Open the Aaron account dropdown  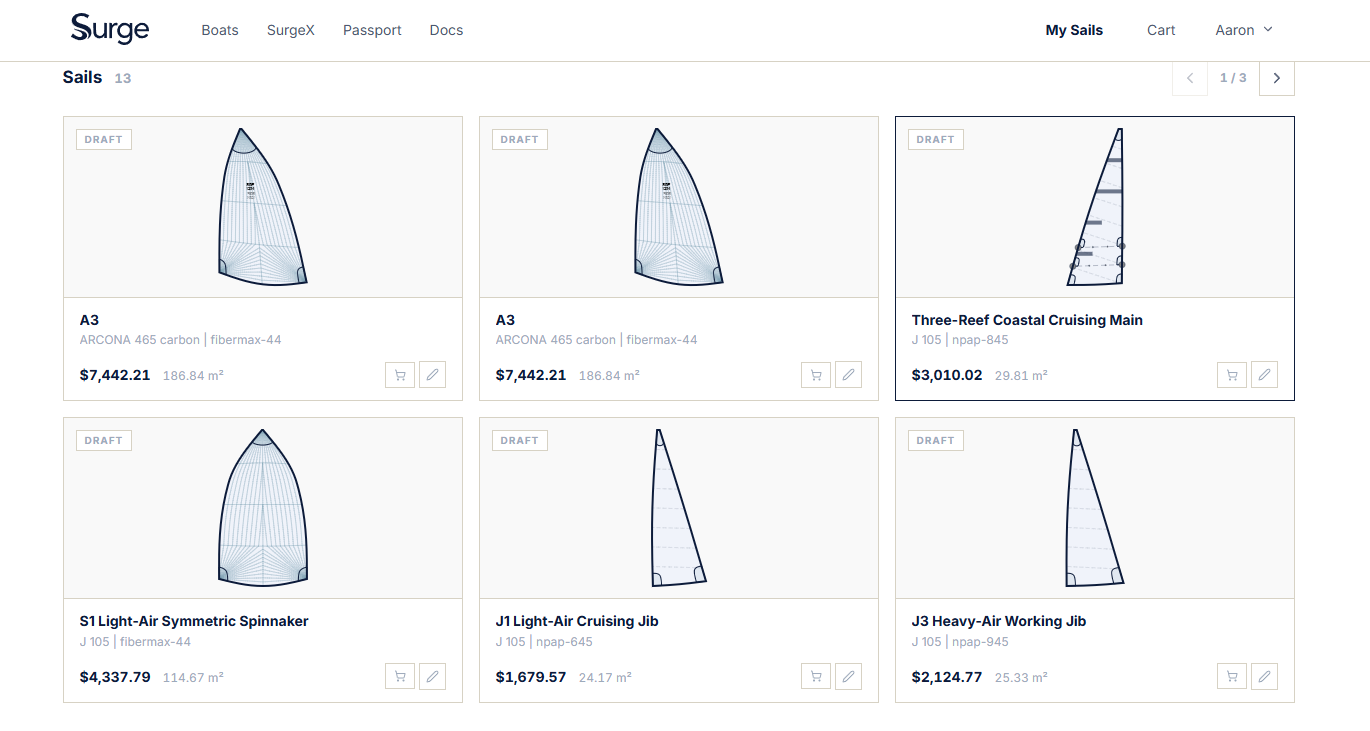click(1244, 30)
